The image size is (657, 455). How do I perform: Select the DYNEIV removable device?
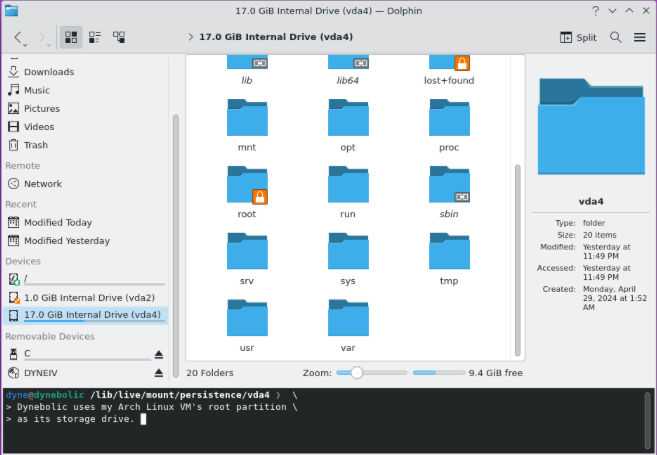78,373
